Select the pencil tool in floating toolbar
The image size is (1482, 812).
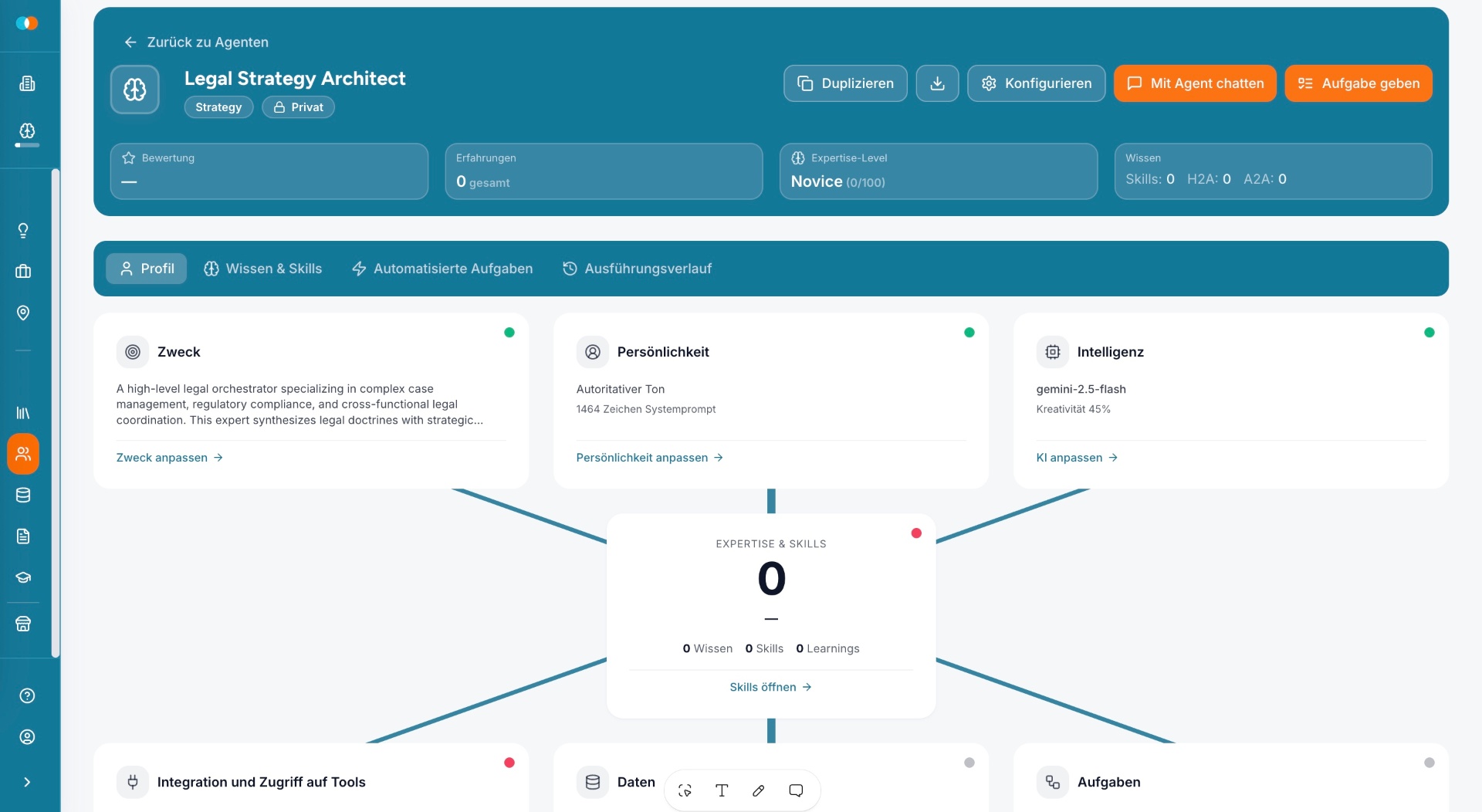point(759,790)
